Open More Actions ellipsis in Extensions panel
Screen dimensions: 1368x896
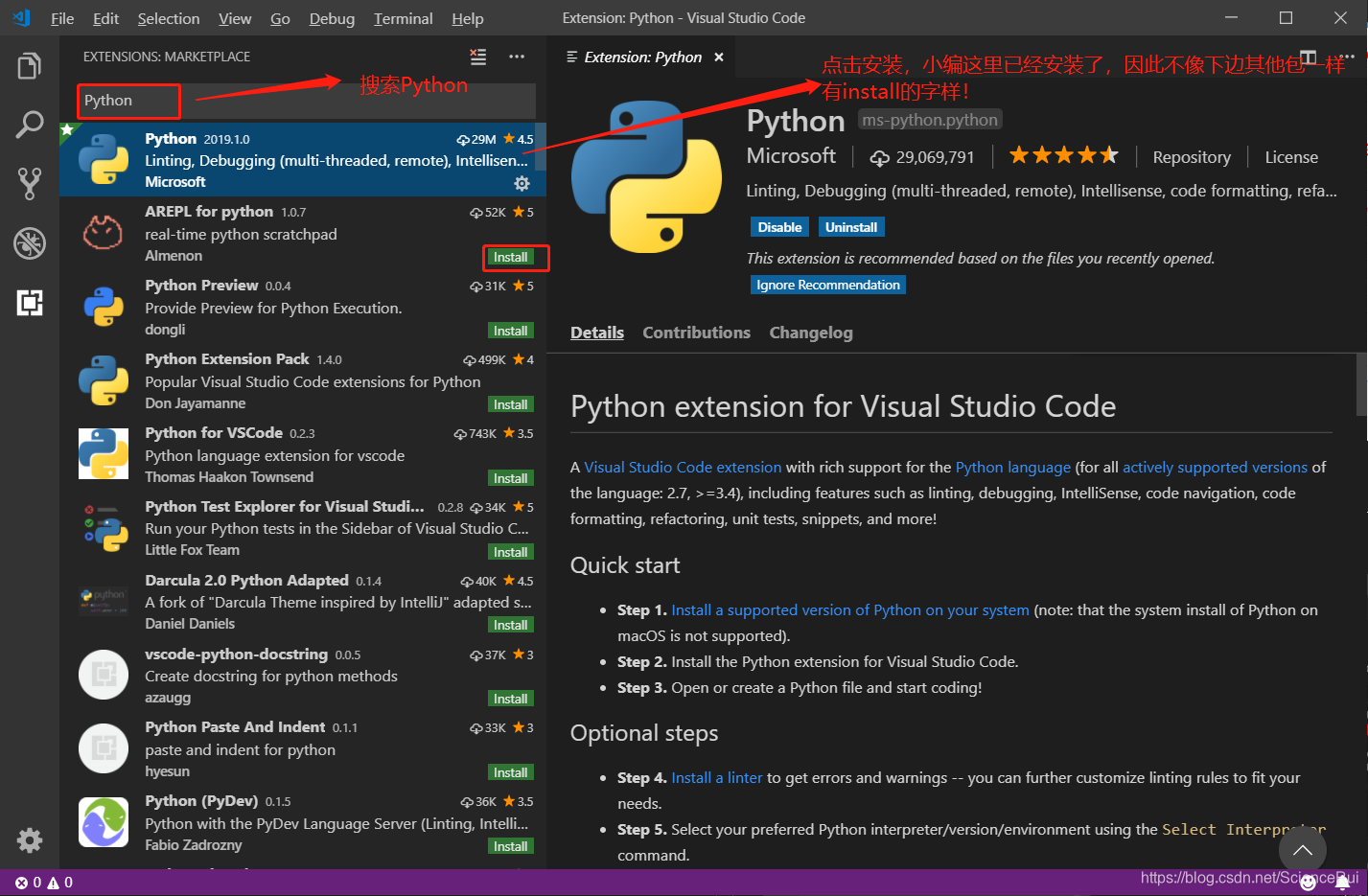pos(517,57)
